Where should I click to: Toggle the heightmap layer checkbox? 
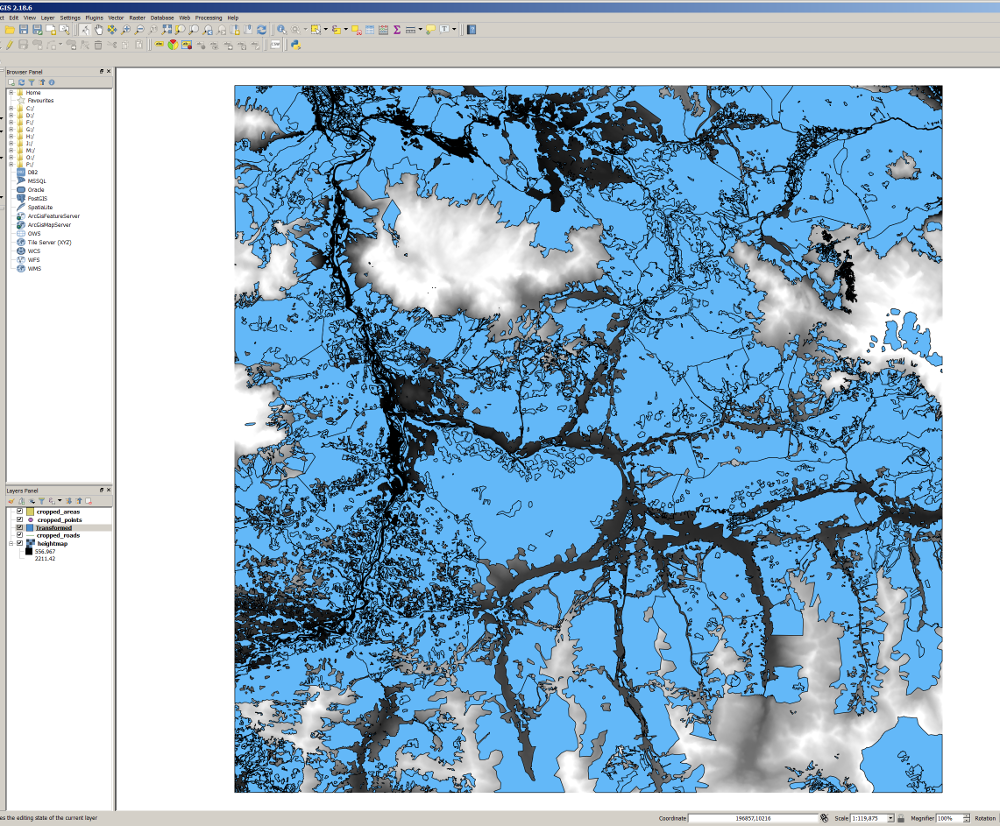tap(20, 544)
